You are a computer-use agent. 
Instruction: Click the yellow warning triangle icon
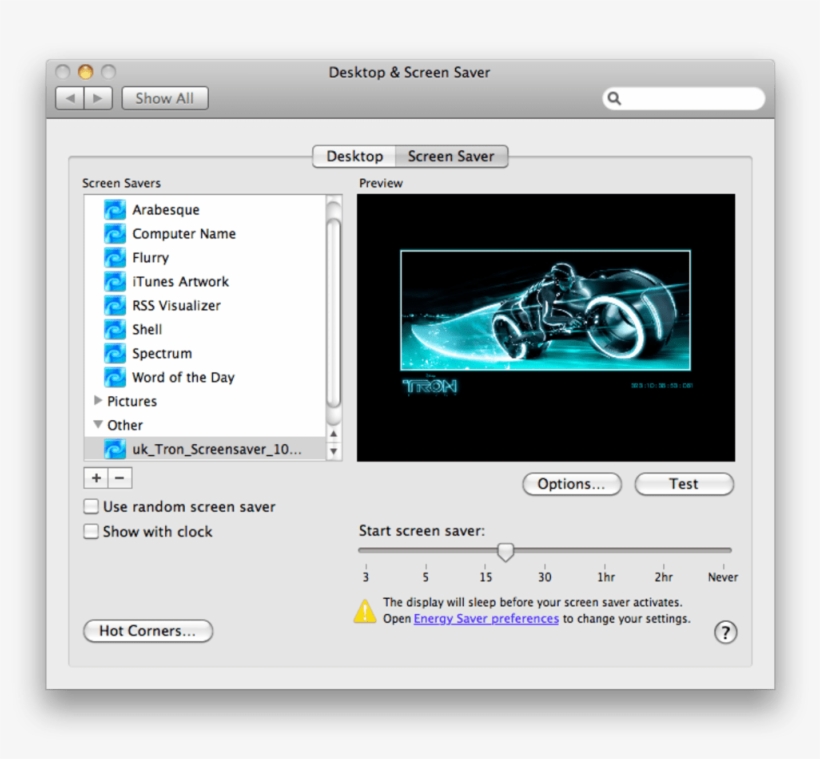click(x=365, y=611)
